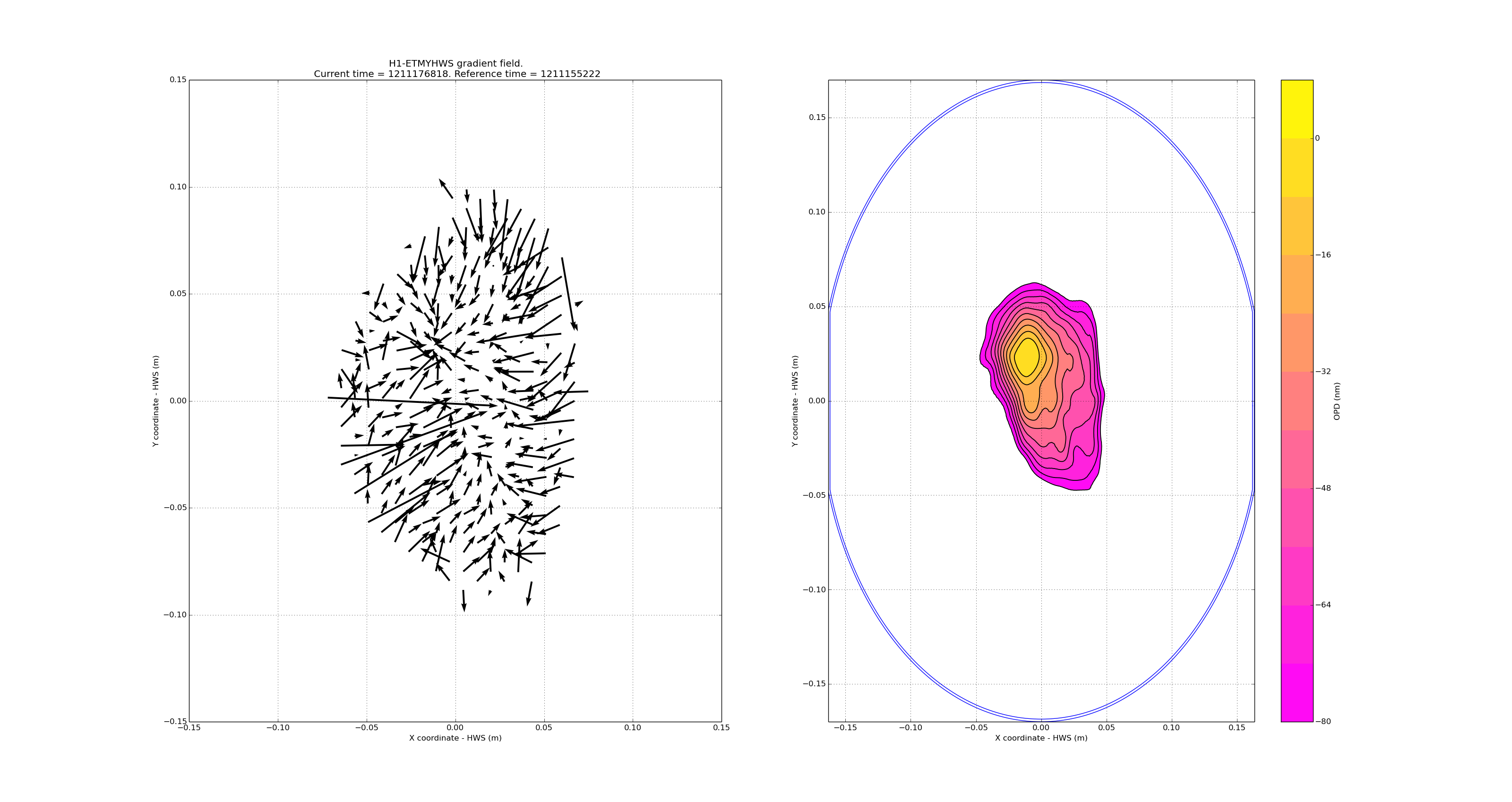Click the left plot X coordinate axis label
The image size is (1512, 802).
click(455, 738)
